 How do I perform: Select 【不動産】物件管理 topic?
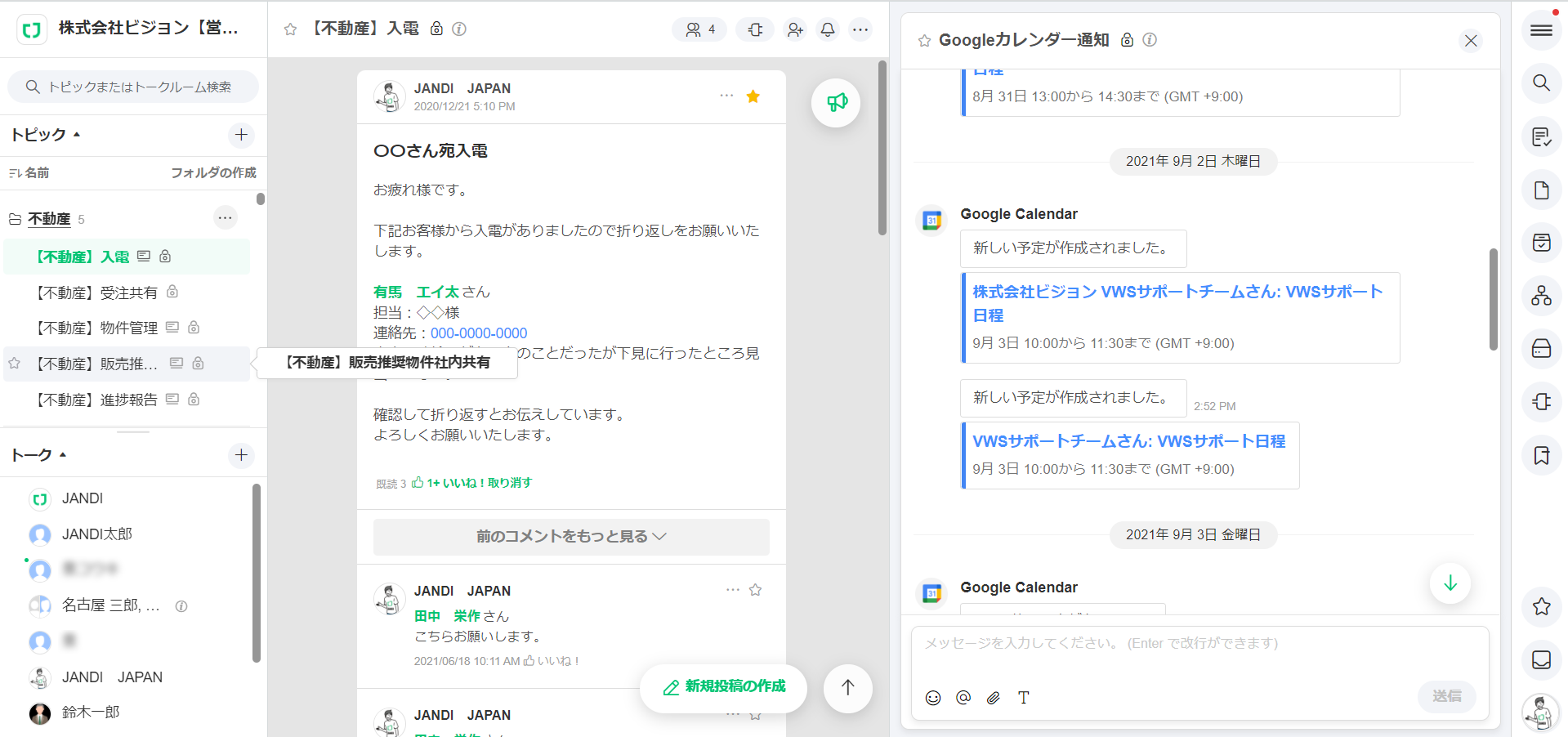127,328
